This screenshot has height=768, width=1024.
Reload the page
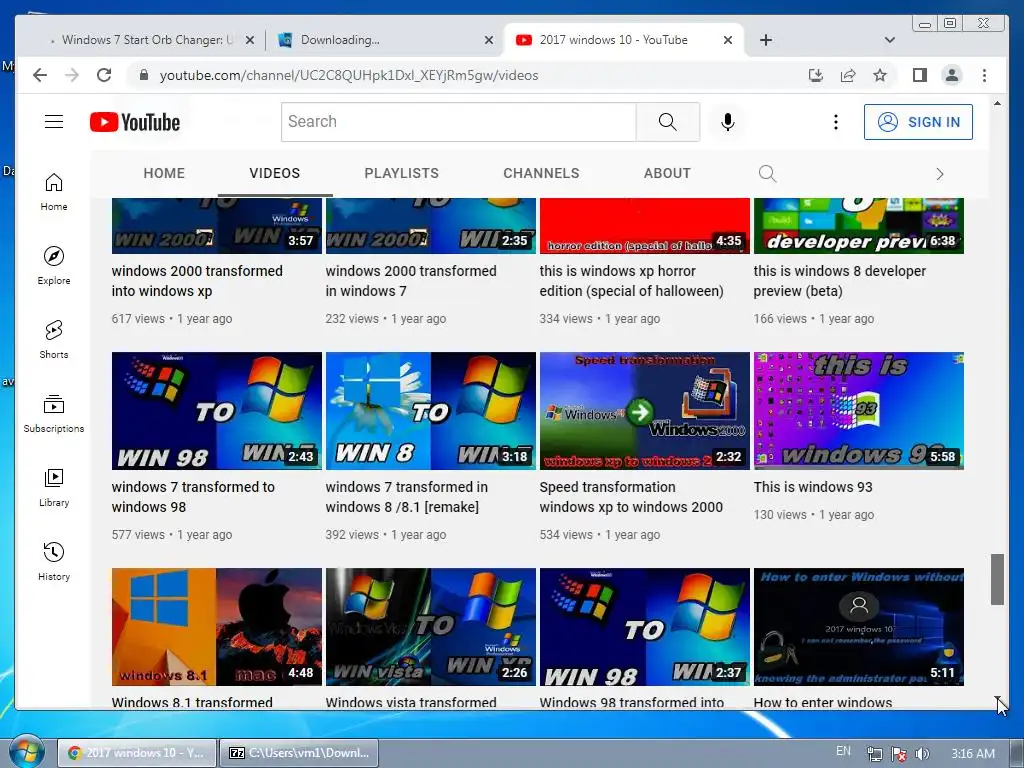click(x=104, y=75)
